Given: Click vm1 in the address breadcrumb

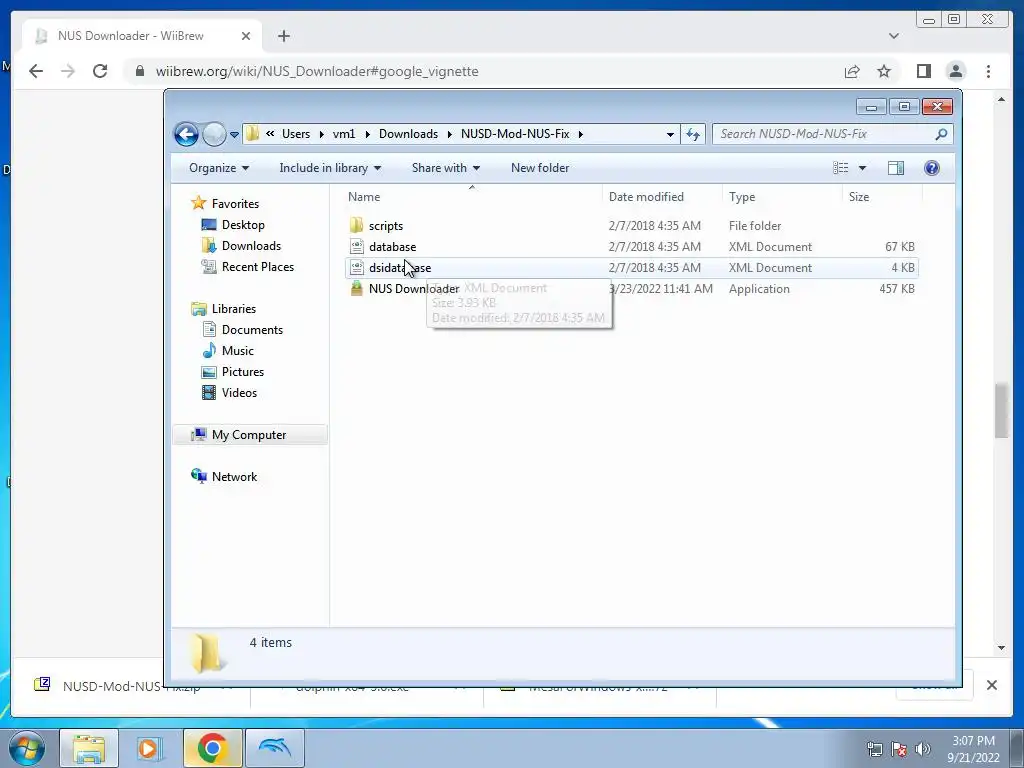Looking at the screenshot, I should 344,134.
